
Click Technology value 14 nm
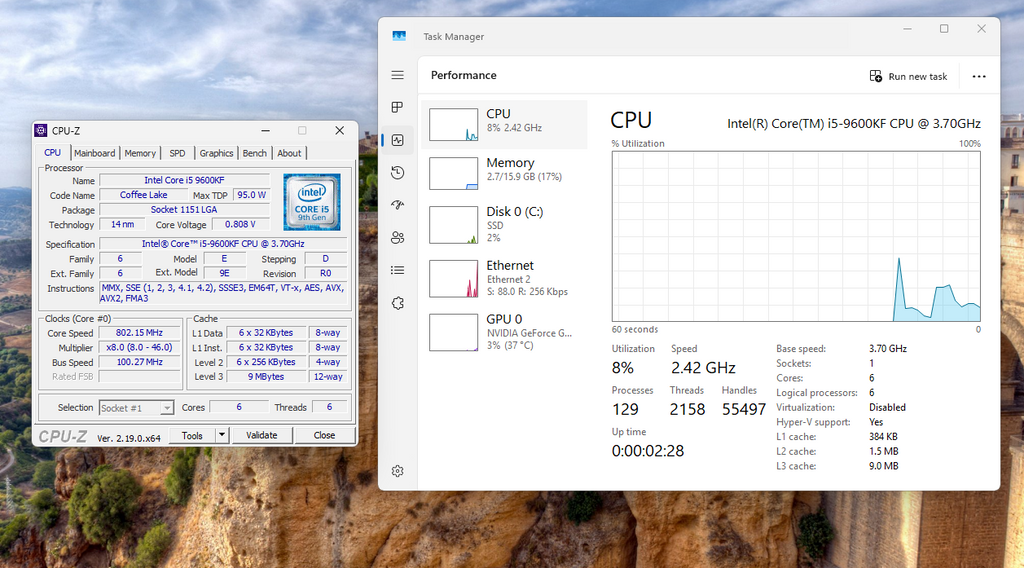122,224
